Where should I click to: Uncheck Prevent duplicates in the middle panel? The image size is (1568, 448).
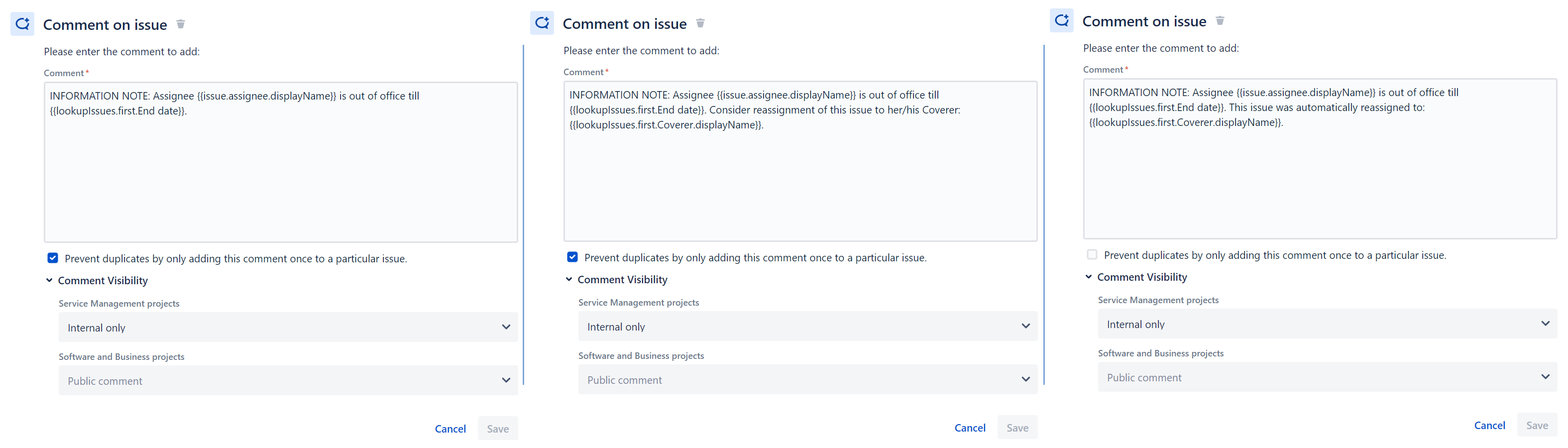(572, 257)
